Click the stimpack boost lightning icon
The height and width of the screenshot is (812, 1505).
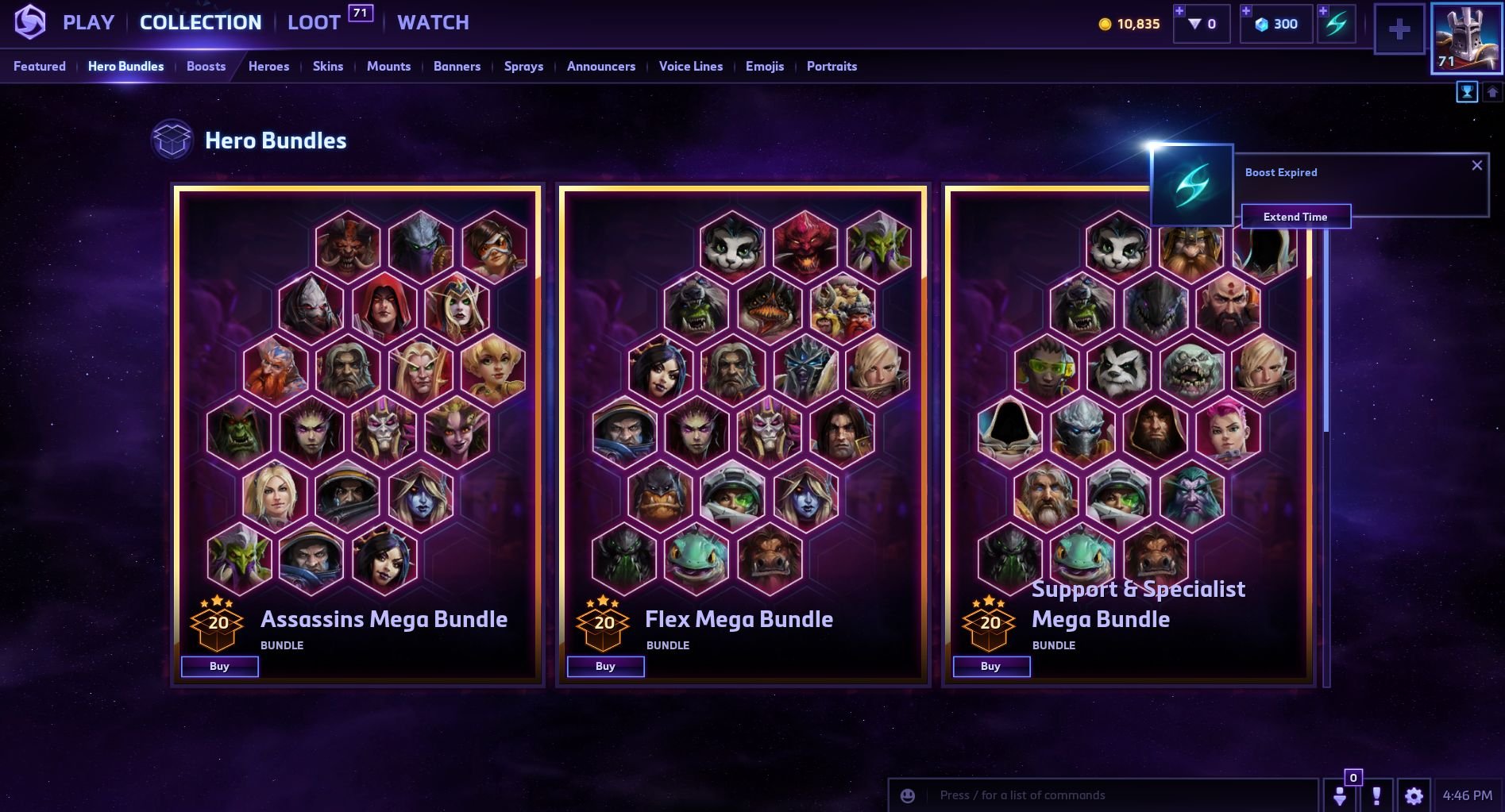click(x=1337, y=24)
